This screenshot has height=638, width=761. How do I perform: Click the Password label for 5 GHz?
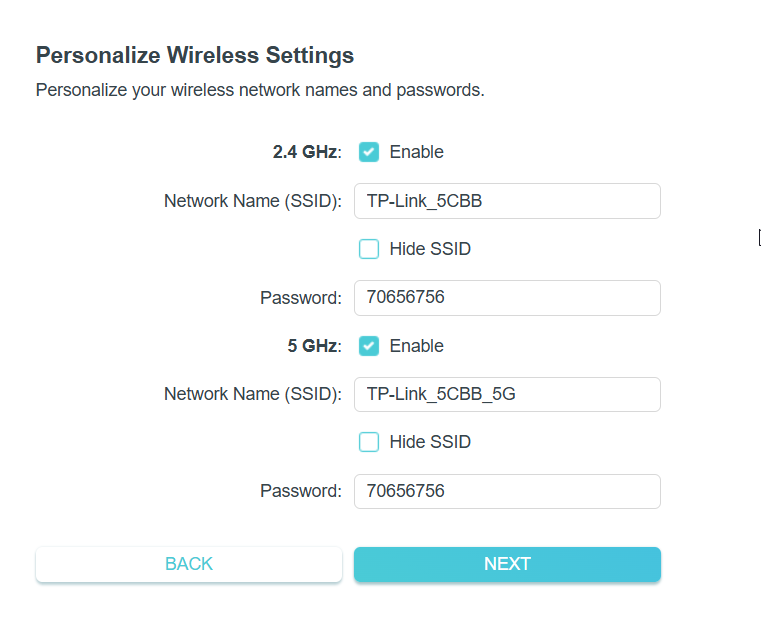[x=300, y=491]
